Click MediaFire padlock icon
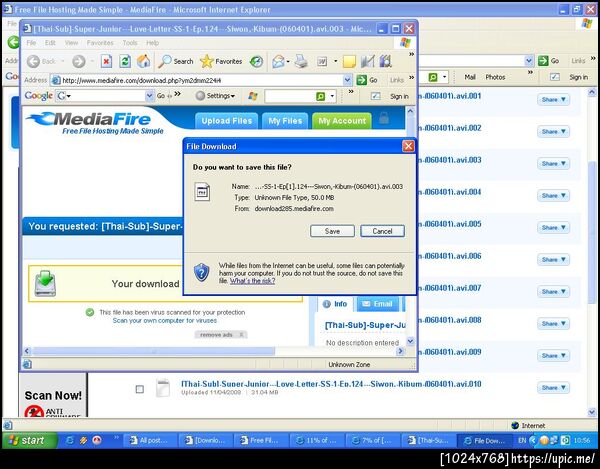Image resolution: width=600 pixels, height=469 pixels. pyautogui.click(x=384, y=119)
